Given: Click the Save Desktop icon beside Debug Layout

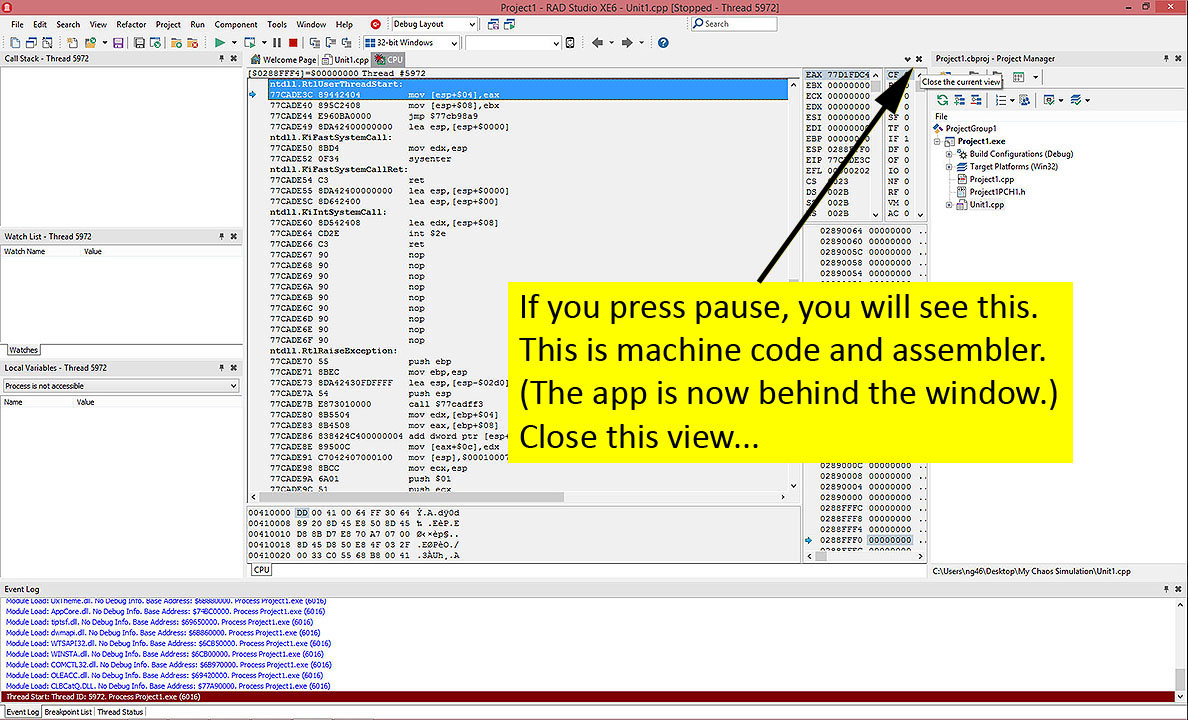Looking at the screenshot, I should 493,24.
